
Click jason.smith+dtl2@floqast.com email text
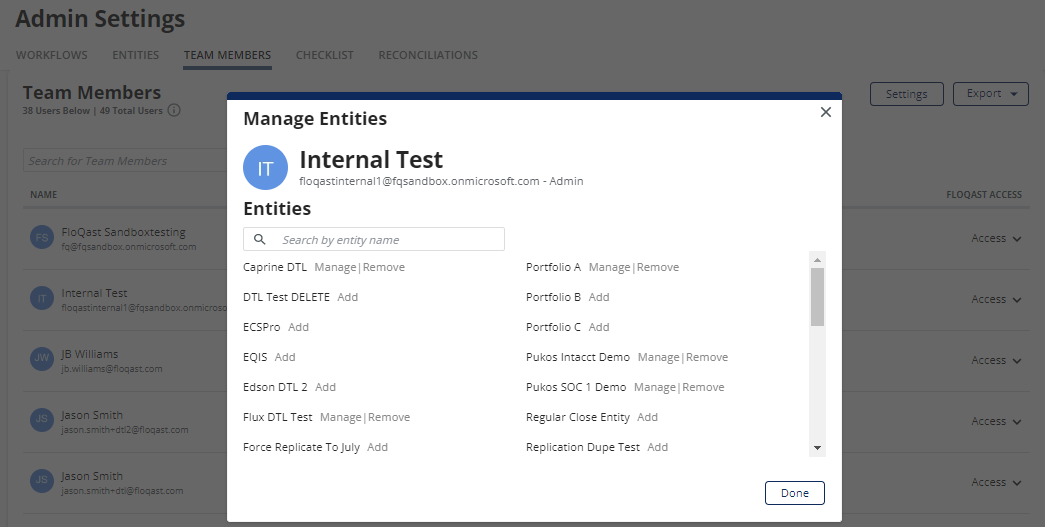pos(125,430)
